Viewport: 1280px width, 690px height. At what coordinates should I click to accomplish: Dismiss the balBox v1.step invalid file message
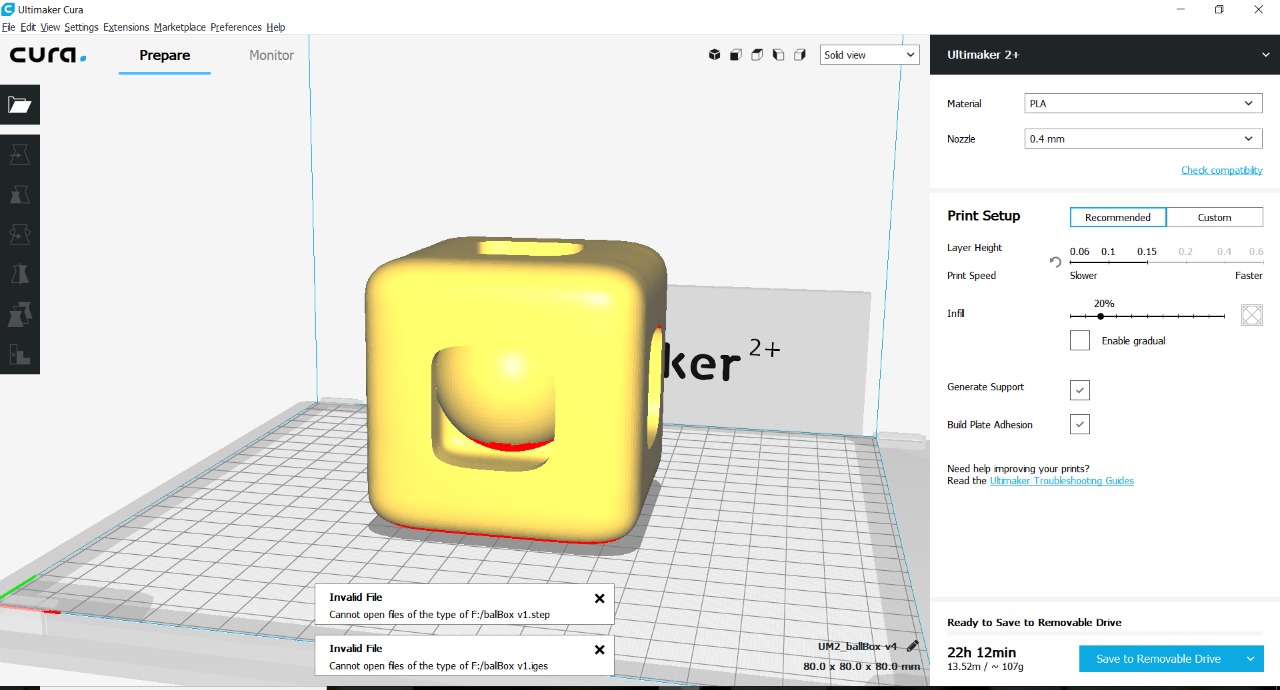(599, 598)
